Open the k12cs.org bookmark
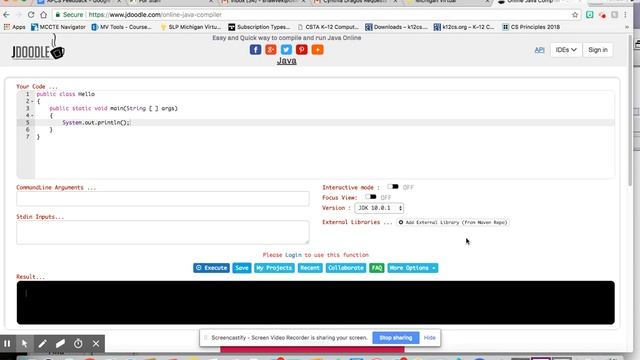640x360 pixels. pos(464,27)
